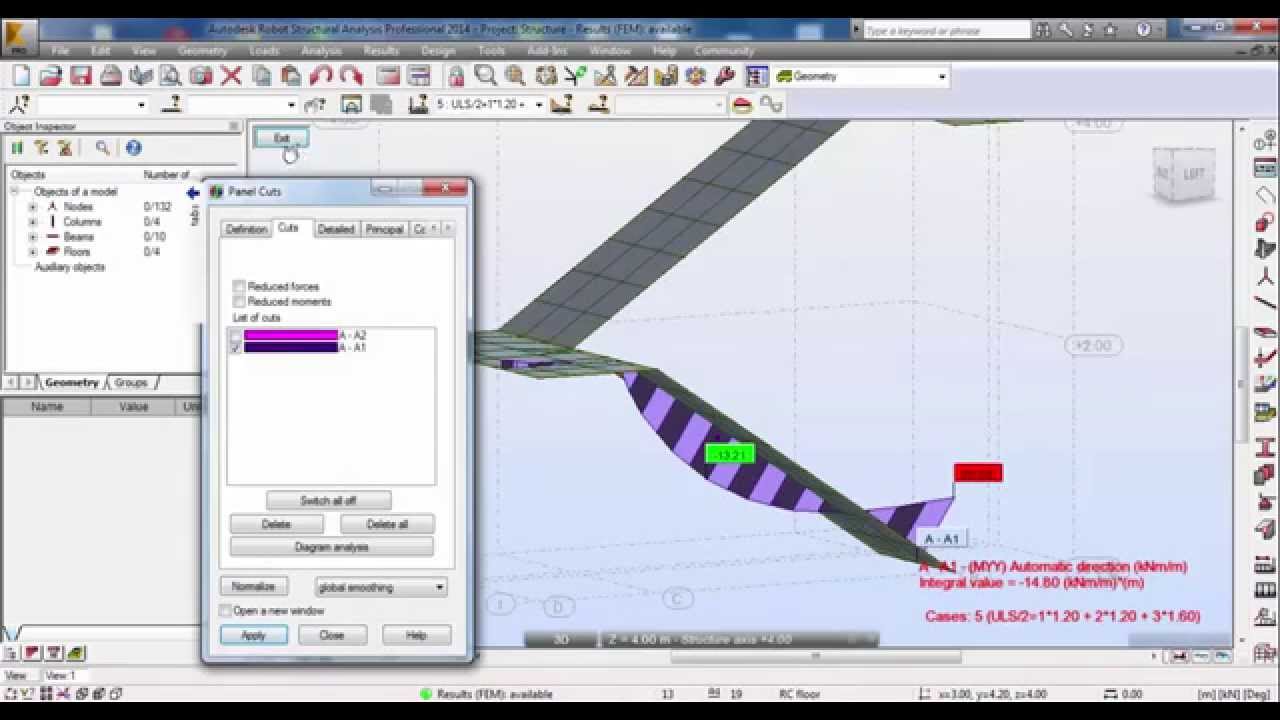Click the Autodesk Robot application logo
Image resolution: width=1280 pixels, height=720 pixels.
18,38
